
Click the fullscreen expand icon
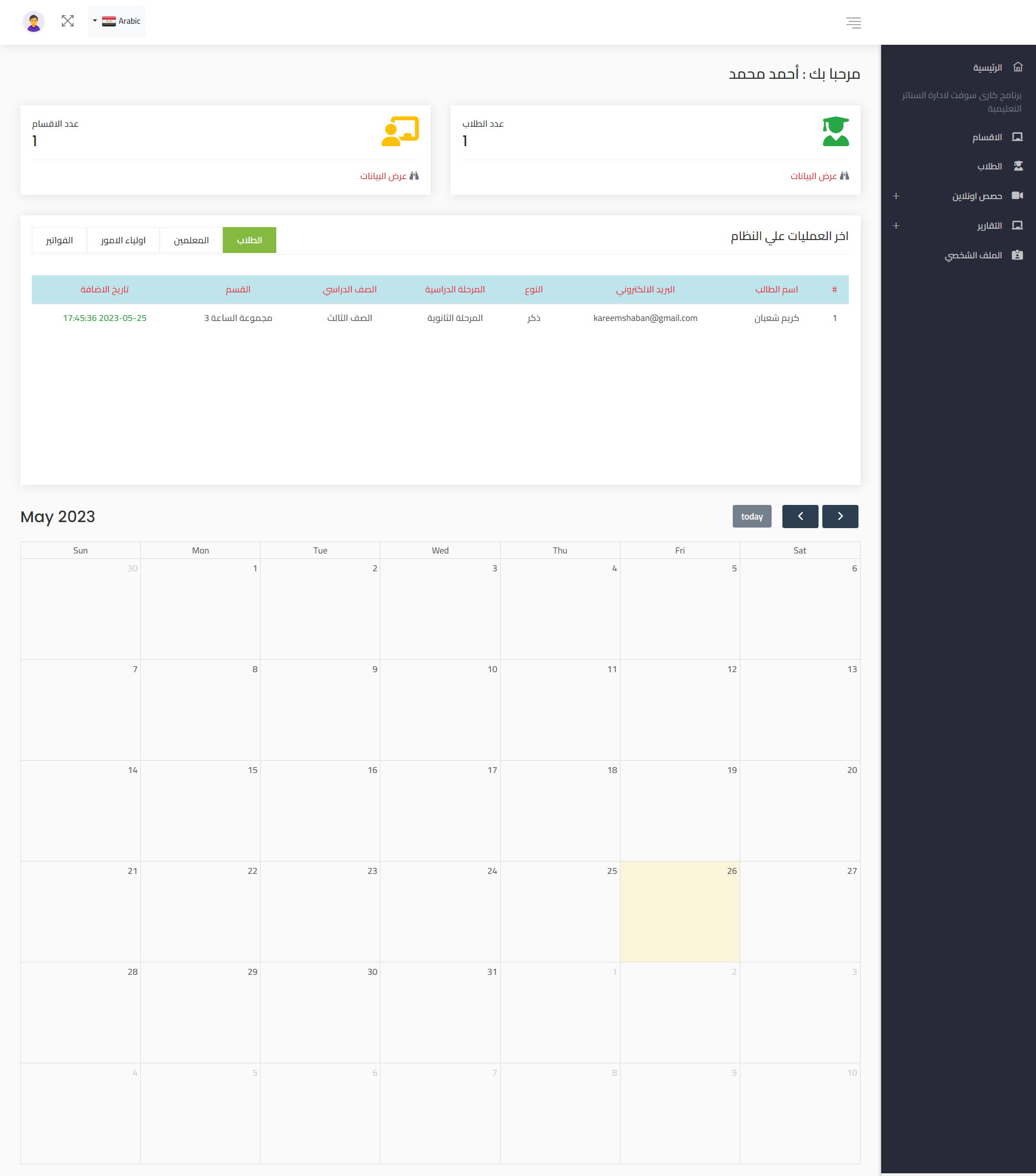click(x=67, y=21)
